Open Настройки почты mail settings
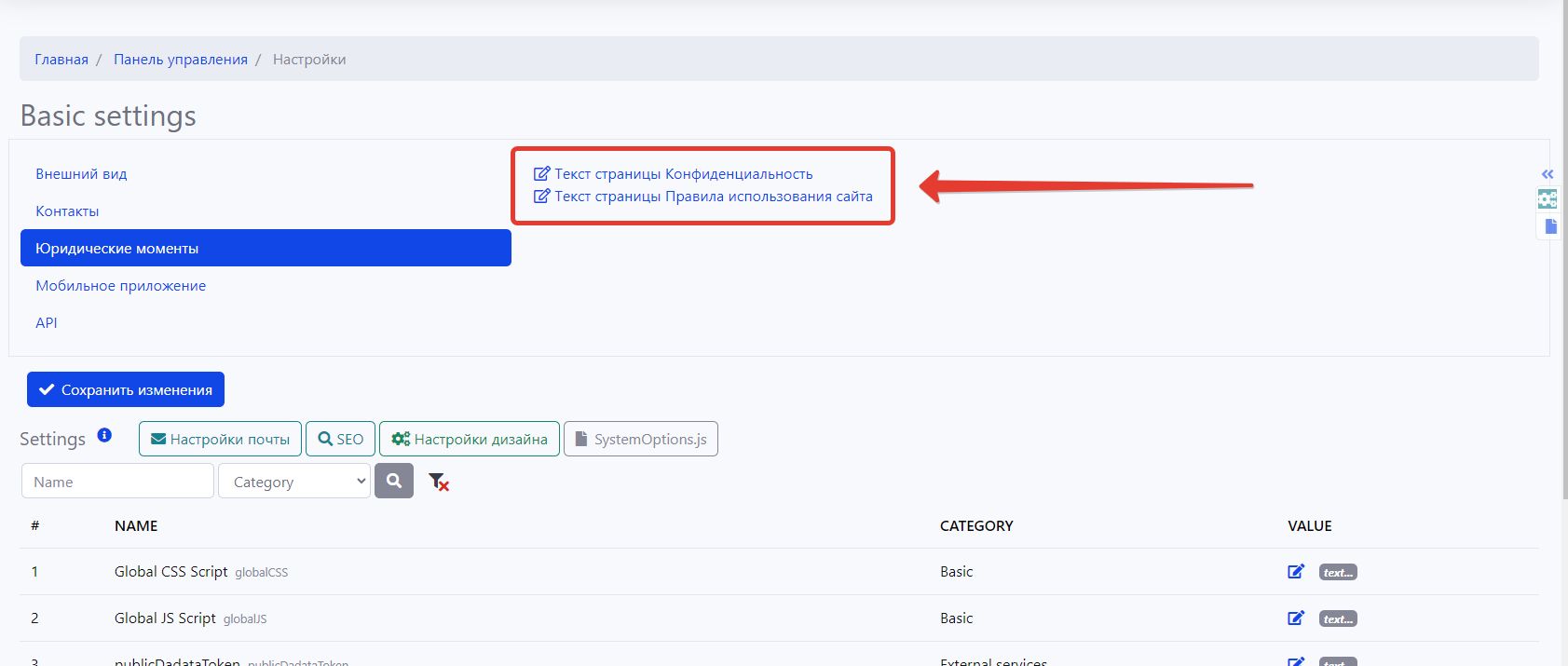The width and height of the screenshot is (1568, 666). coord(220,439)
